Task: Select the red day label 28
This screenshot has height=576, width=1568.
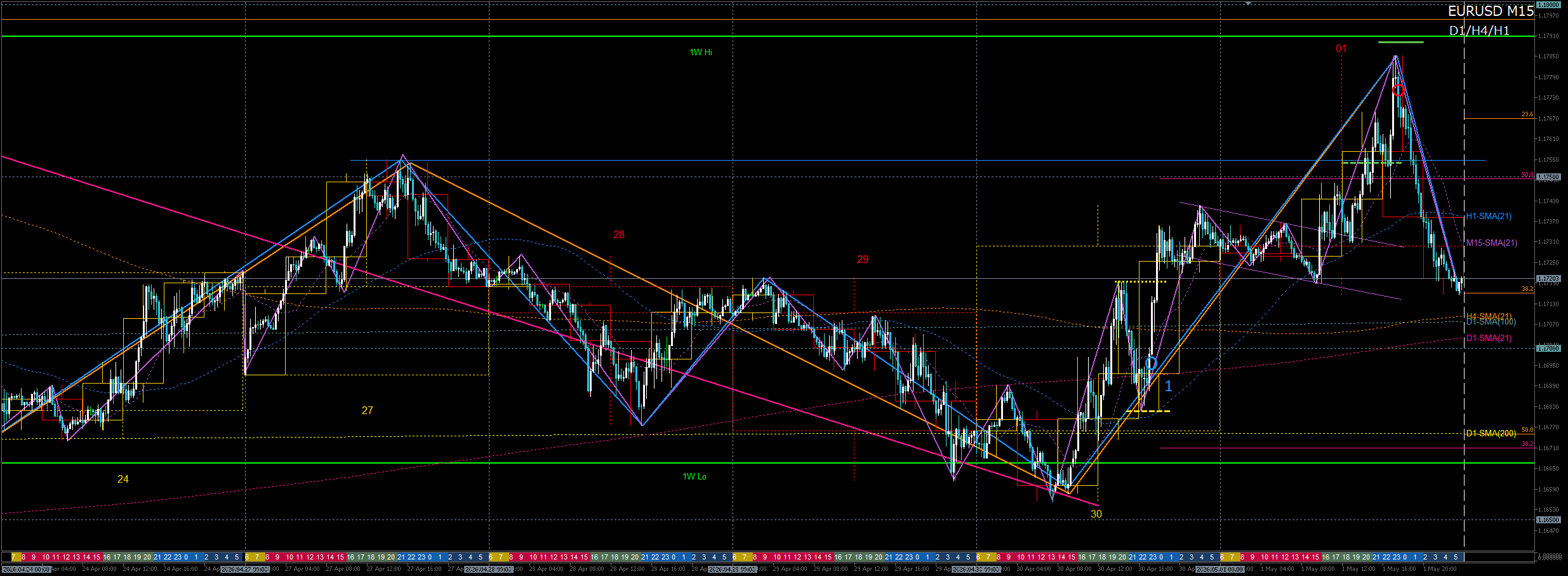Action: coord(619,235)
